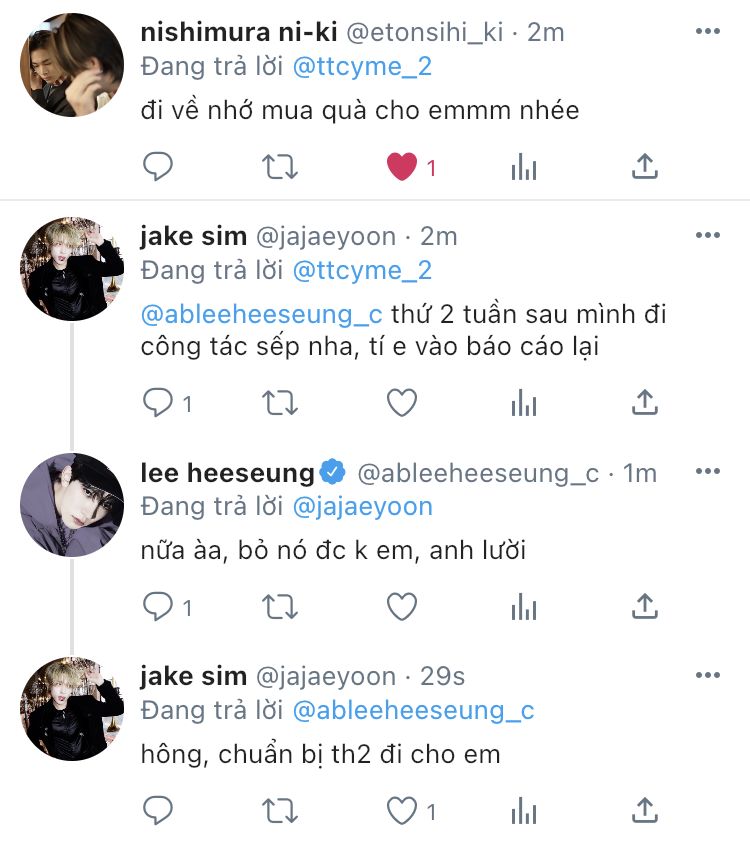Screen dimensions: 750x841
Task: Open more options for nishimura ni-ki's tweet
Action: (x=708, y=31)
